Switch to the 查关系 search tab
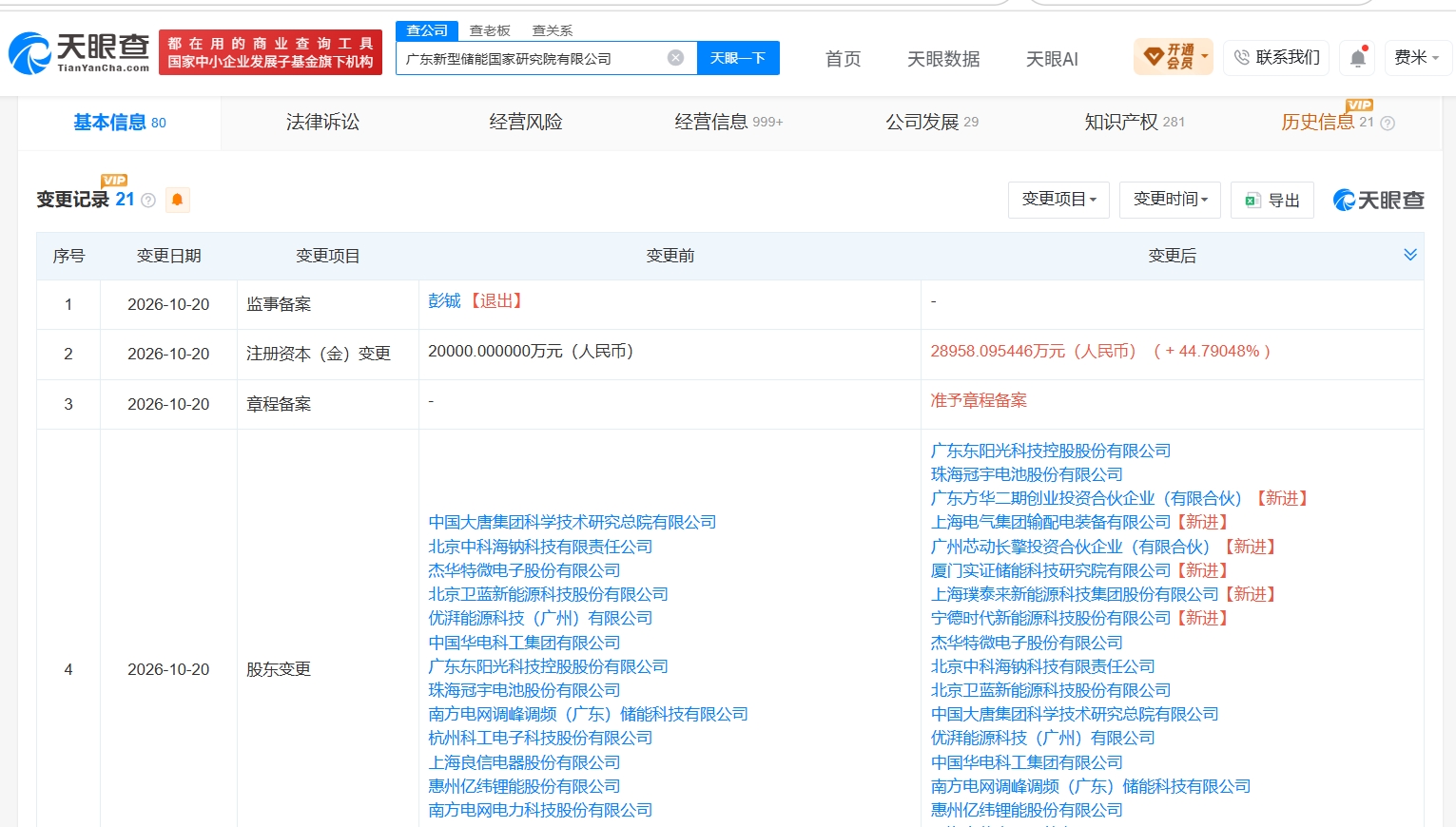Image resolution: width=1456 pixels, height=827 pixels. (553, 30)
